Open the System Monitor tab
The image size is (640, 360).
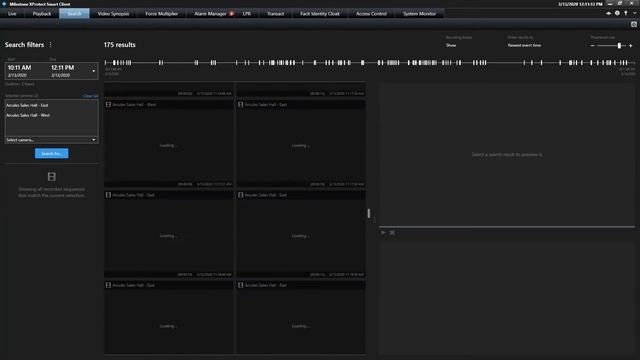pyautogui.click(x=419, y=13)
